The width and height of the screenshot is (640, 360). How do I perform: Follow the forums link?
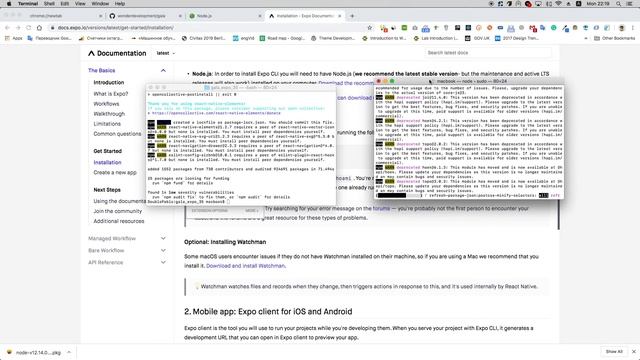(381, 209)
